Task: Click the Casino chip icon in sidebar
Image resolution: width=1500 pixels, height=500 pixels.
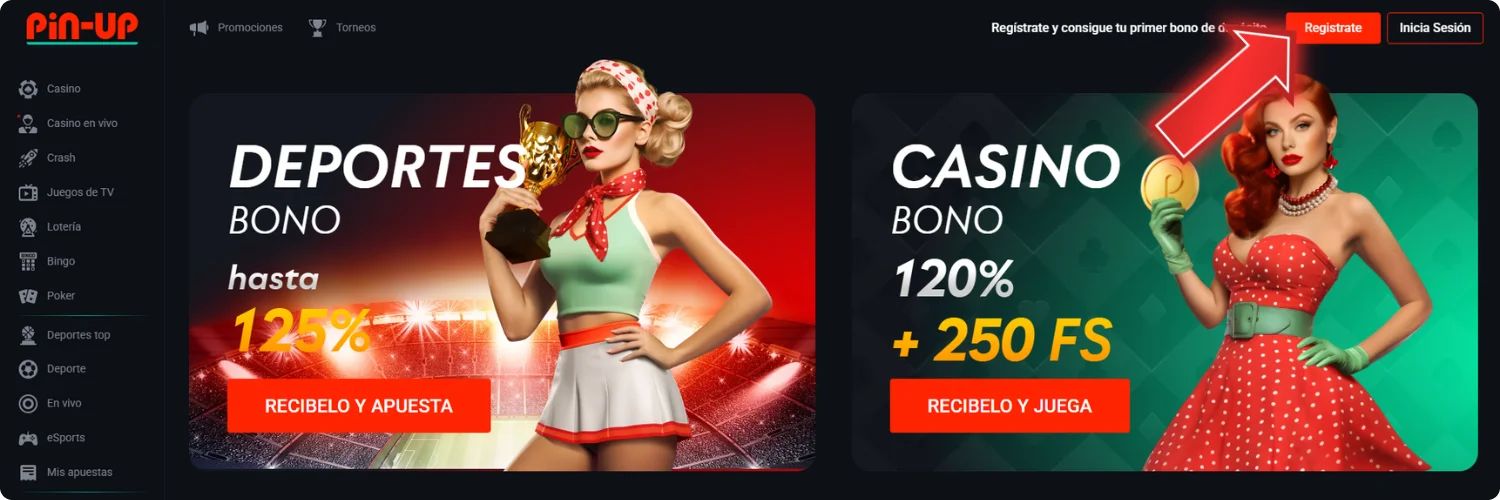Action: click(28, 89)
